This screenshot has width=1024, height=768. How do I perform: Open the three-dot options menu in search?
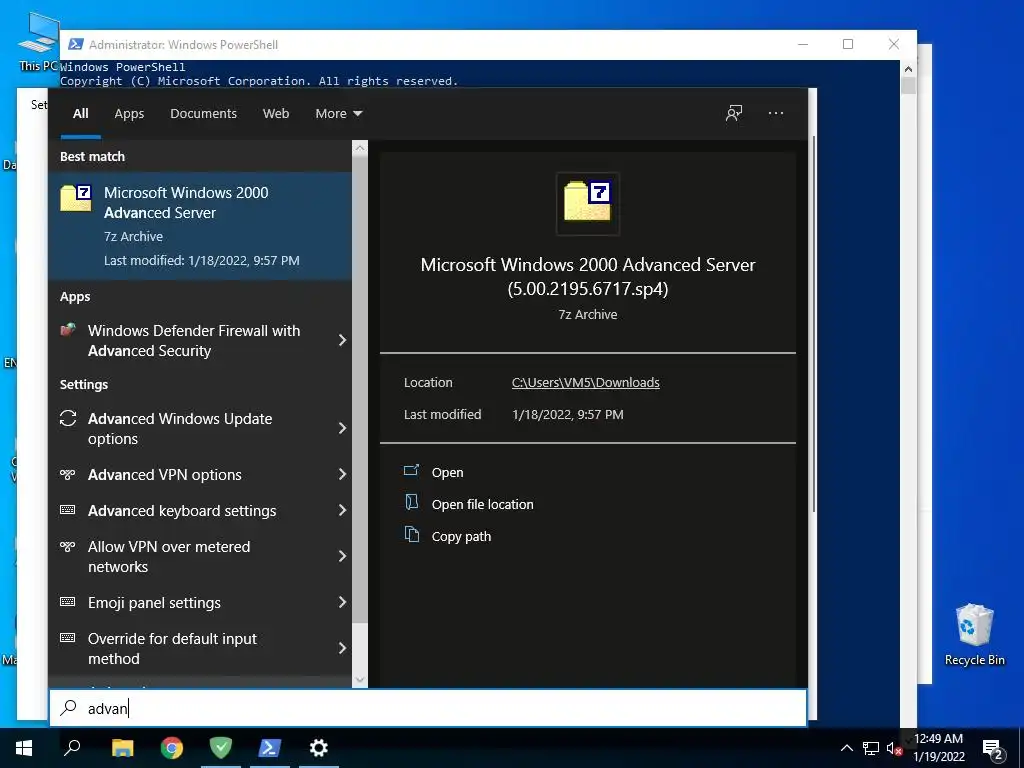pyautogui.click(x=776, y=113)
